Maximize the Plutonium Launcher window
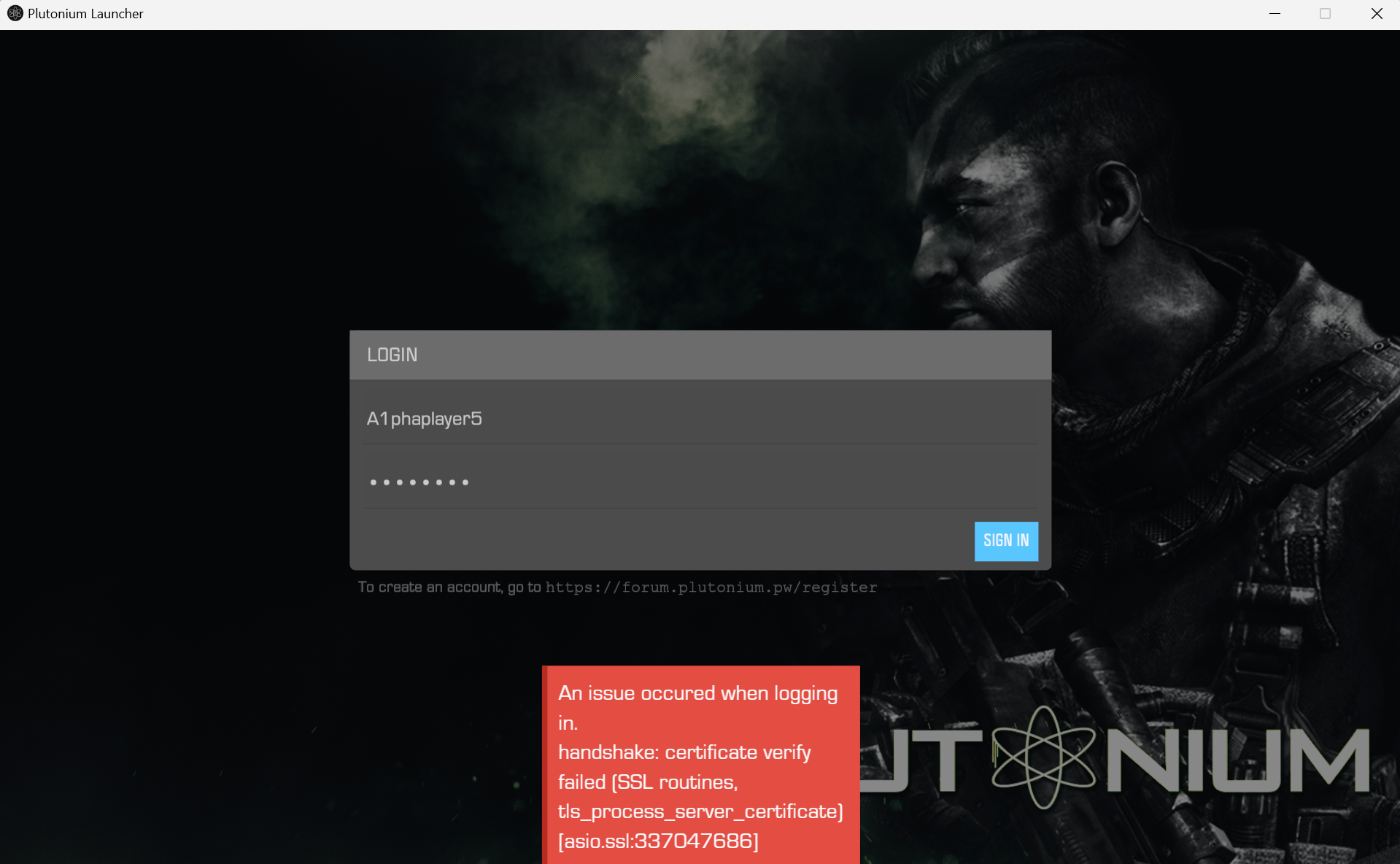The image size is (1400, 864). pos(1325,14)
